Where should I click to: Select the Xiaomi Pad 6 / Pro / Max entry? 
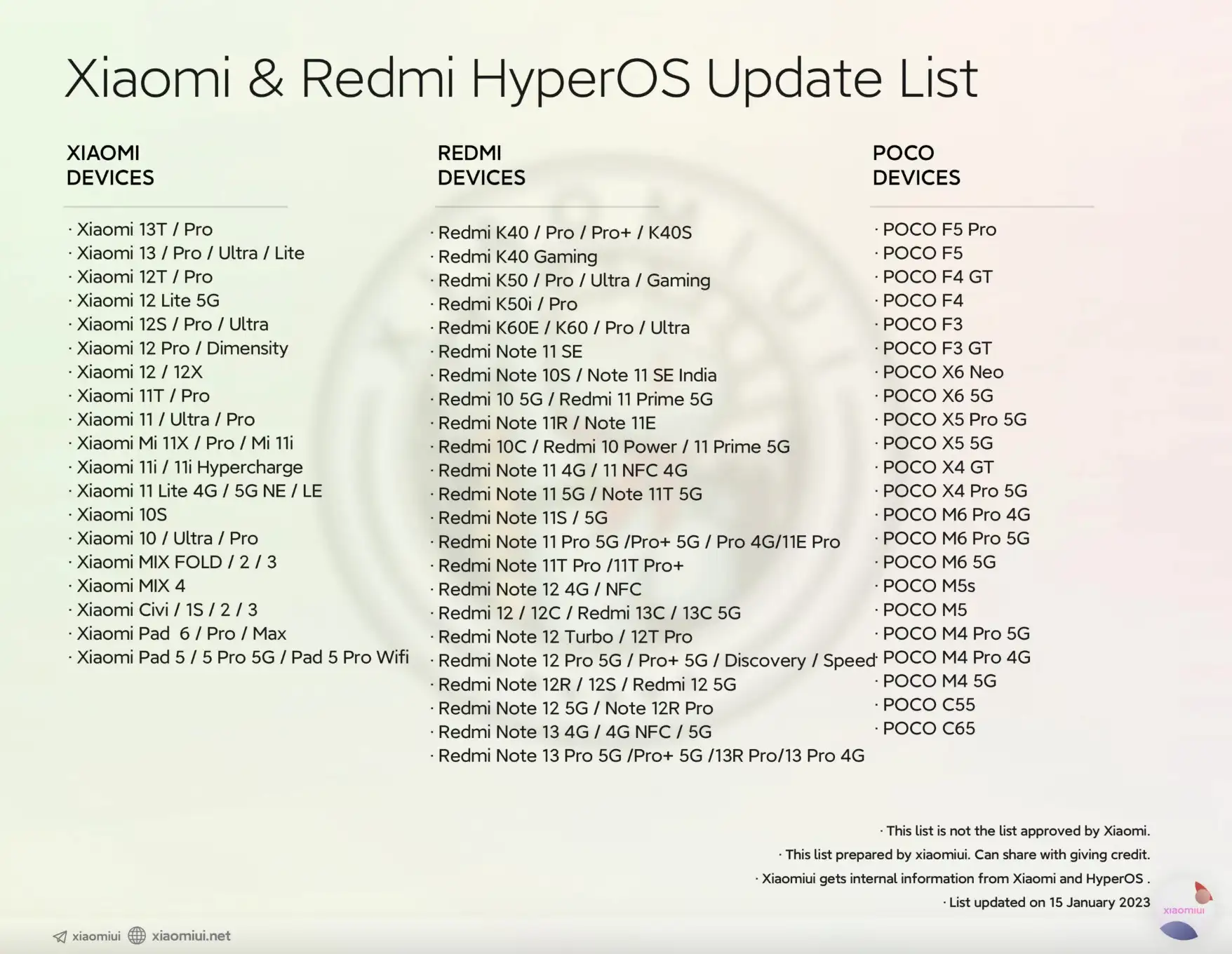[x=181, y=633]
